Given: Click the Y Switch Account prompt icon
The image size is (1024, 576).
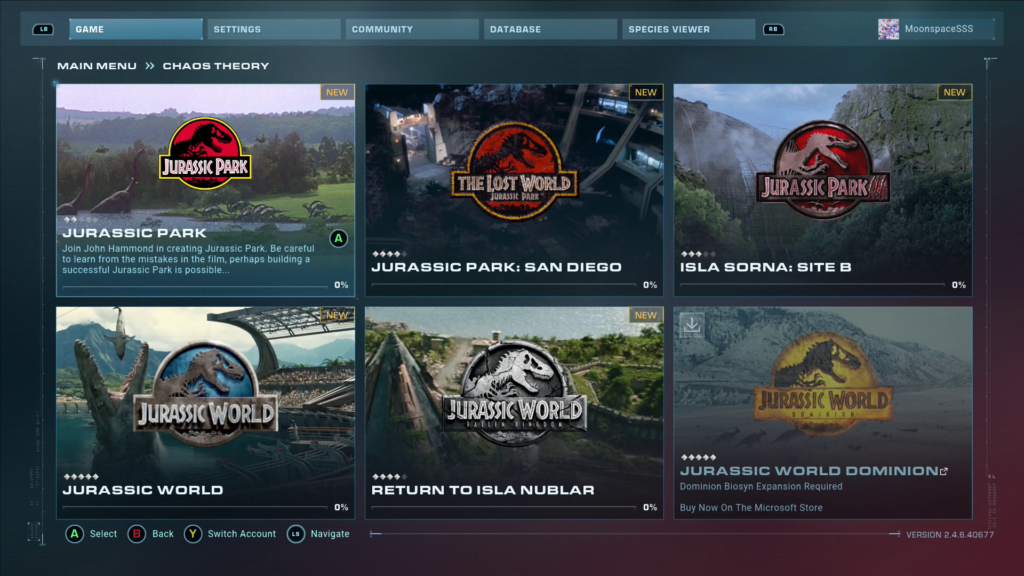Looking at the screenshot, I should click(193, 534).
